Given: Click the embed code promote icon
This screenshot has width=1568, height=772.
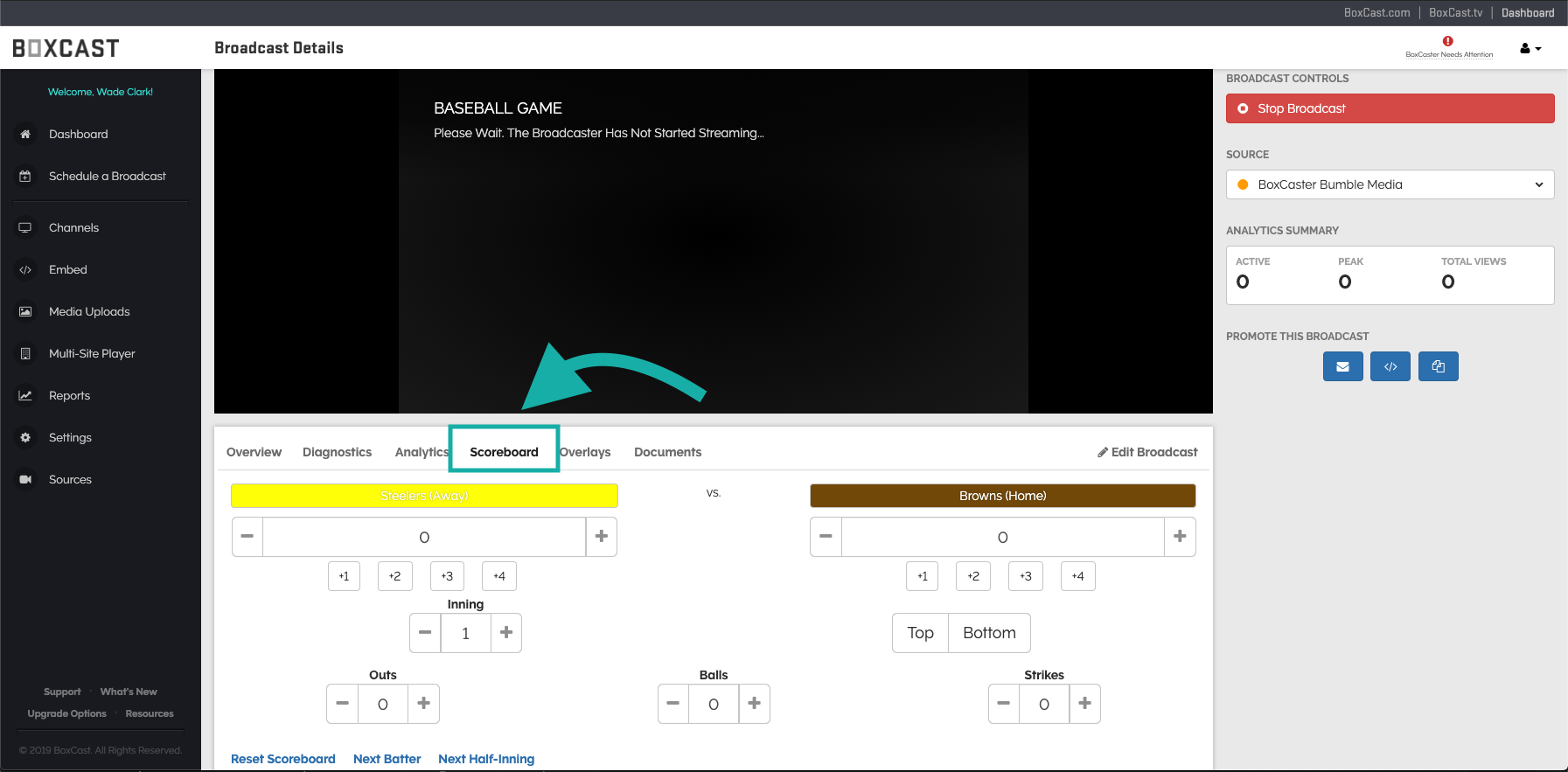Looking at the screenshot, I should 1390,366.
